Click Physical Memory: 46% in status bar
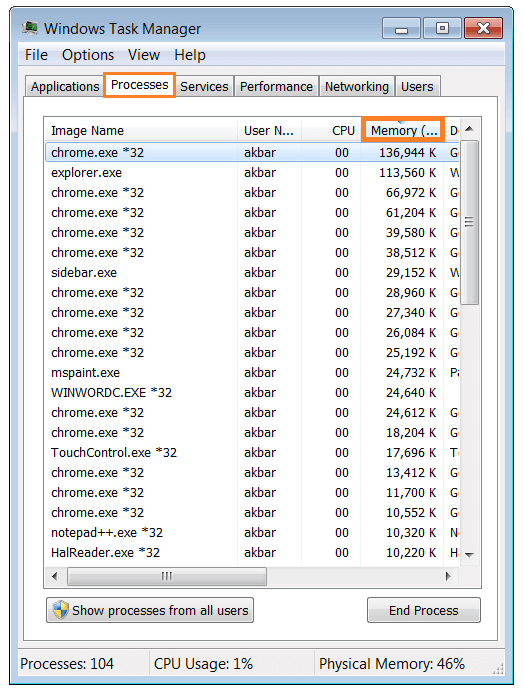Viewport: 523px width, 691px height. tap(392, 664)
